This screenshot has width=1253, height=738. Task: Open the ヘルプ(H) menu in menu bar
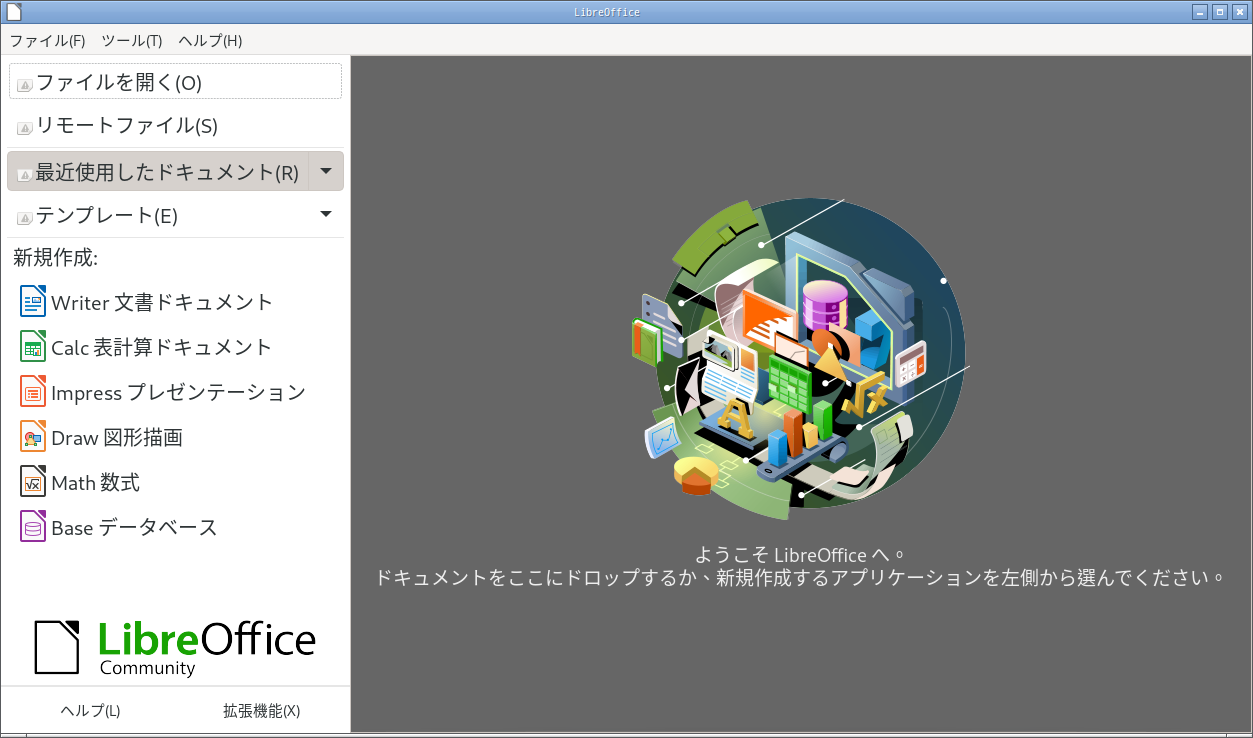pyautogui.click(x=210, y=41)
